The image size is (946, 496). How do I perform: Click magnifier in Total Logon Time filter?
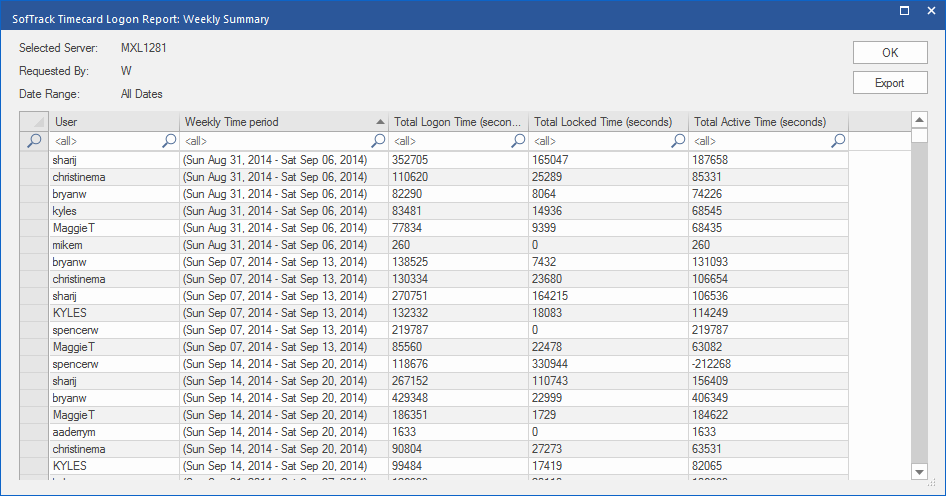pyautogui.click(x=519, y=141)
